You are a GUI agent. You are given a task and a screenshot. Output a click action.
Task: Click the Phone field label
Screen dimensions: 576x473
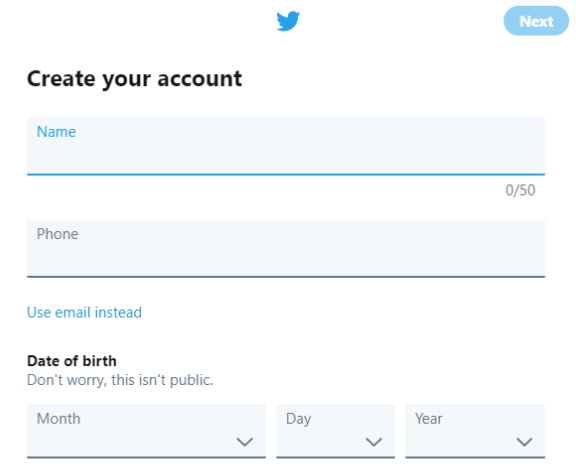coord(57,234)
